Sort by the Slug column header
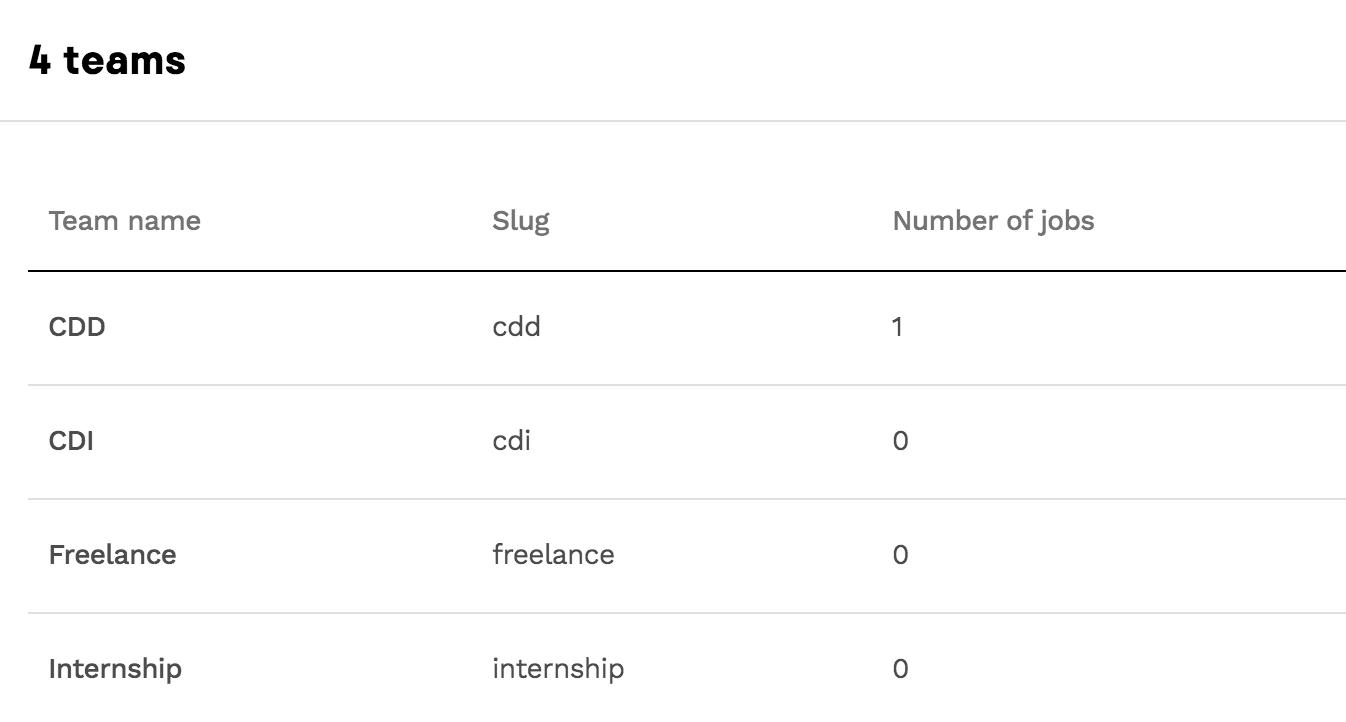This screenshot has height=722, width=1346. (x=520, y=221)
